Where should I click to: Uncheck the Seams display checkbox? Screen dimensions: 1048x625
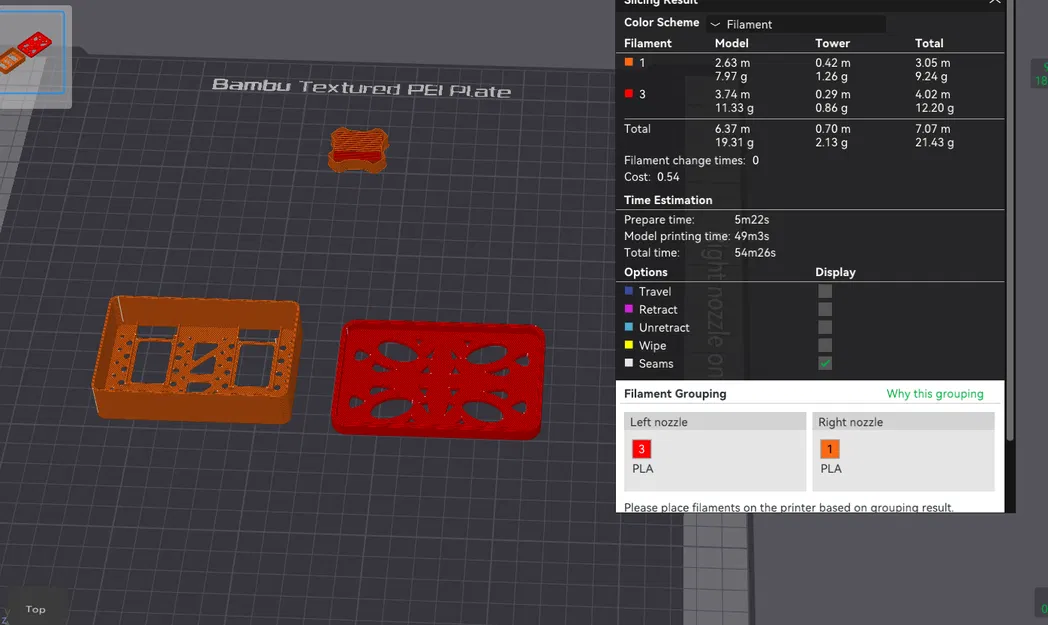click(x=825, y=364)
